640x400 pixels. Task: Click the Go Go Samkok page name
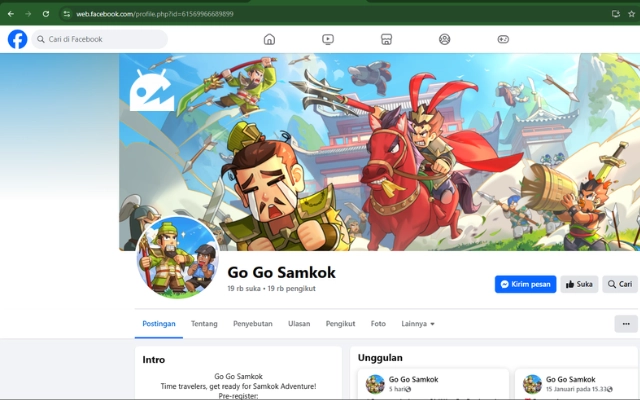(x=282, y=272)
